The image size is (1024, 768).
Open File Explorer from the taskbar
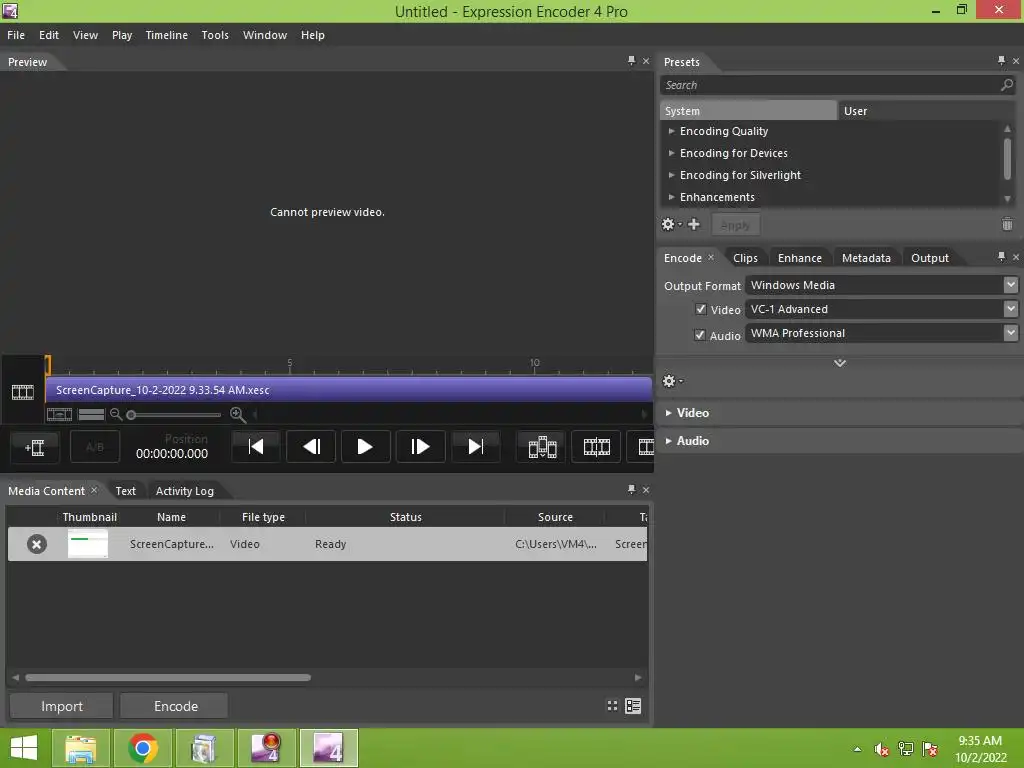[80, 748]
